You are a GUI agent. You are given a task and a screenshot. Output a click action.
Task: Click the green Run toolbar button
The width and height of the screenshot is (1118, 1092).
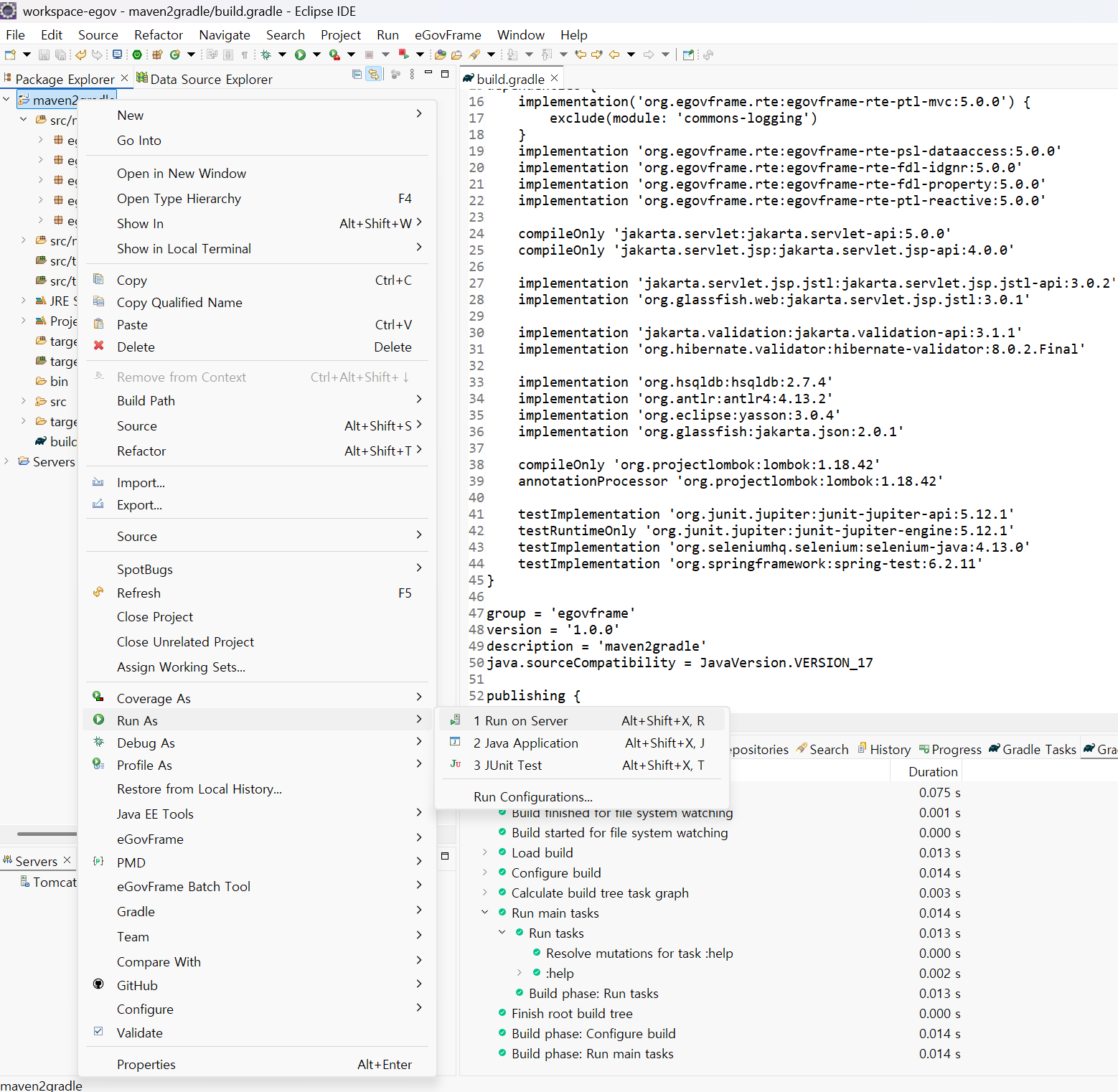[x=300, y=55]
